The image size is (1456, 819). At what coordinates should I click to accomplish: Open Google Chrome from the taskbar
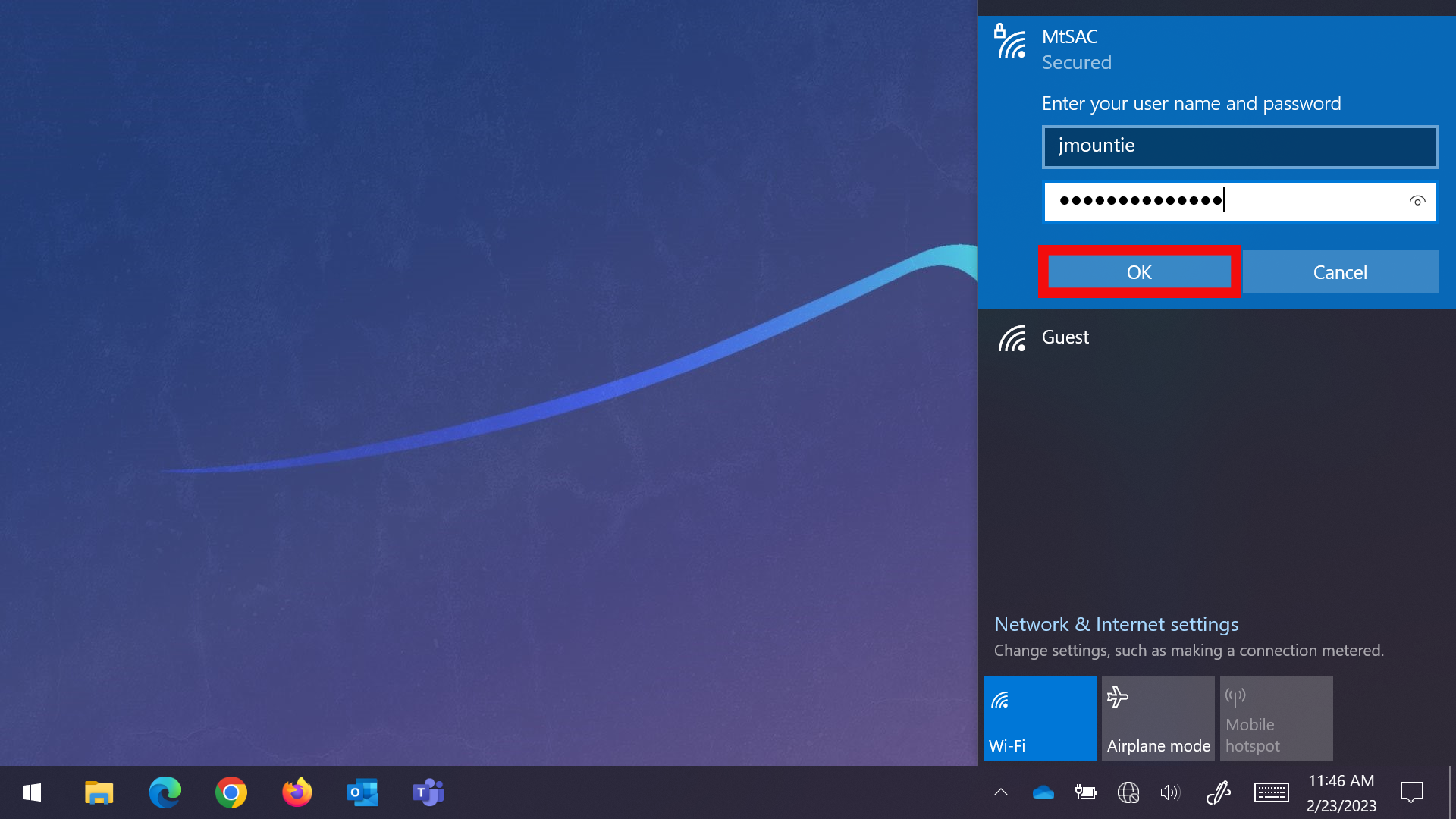tap(231, 792)
